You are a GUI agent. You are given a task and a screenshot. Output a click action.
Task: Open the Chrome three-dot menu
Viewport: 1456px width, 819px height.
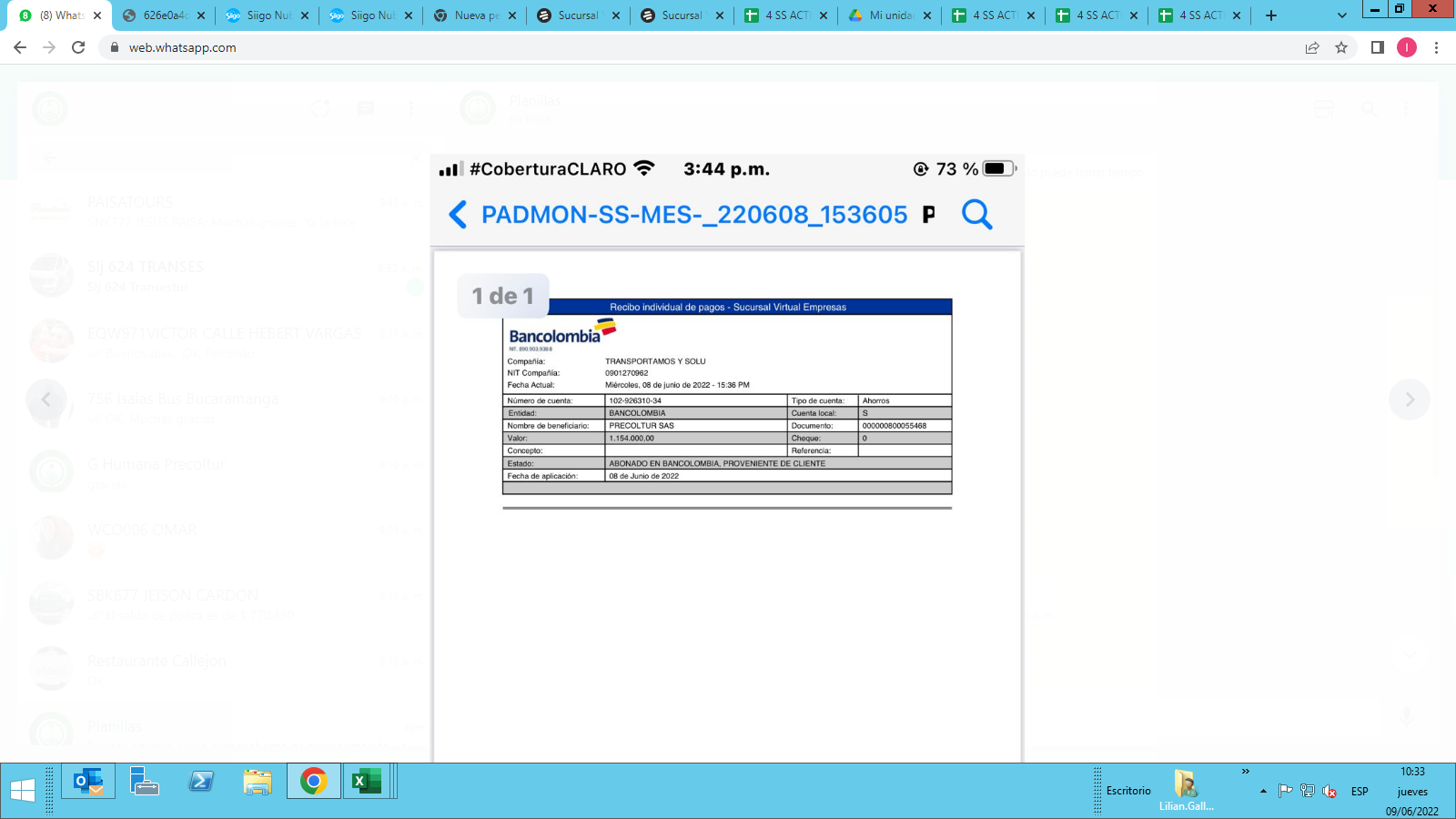coord(1436,47)
